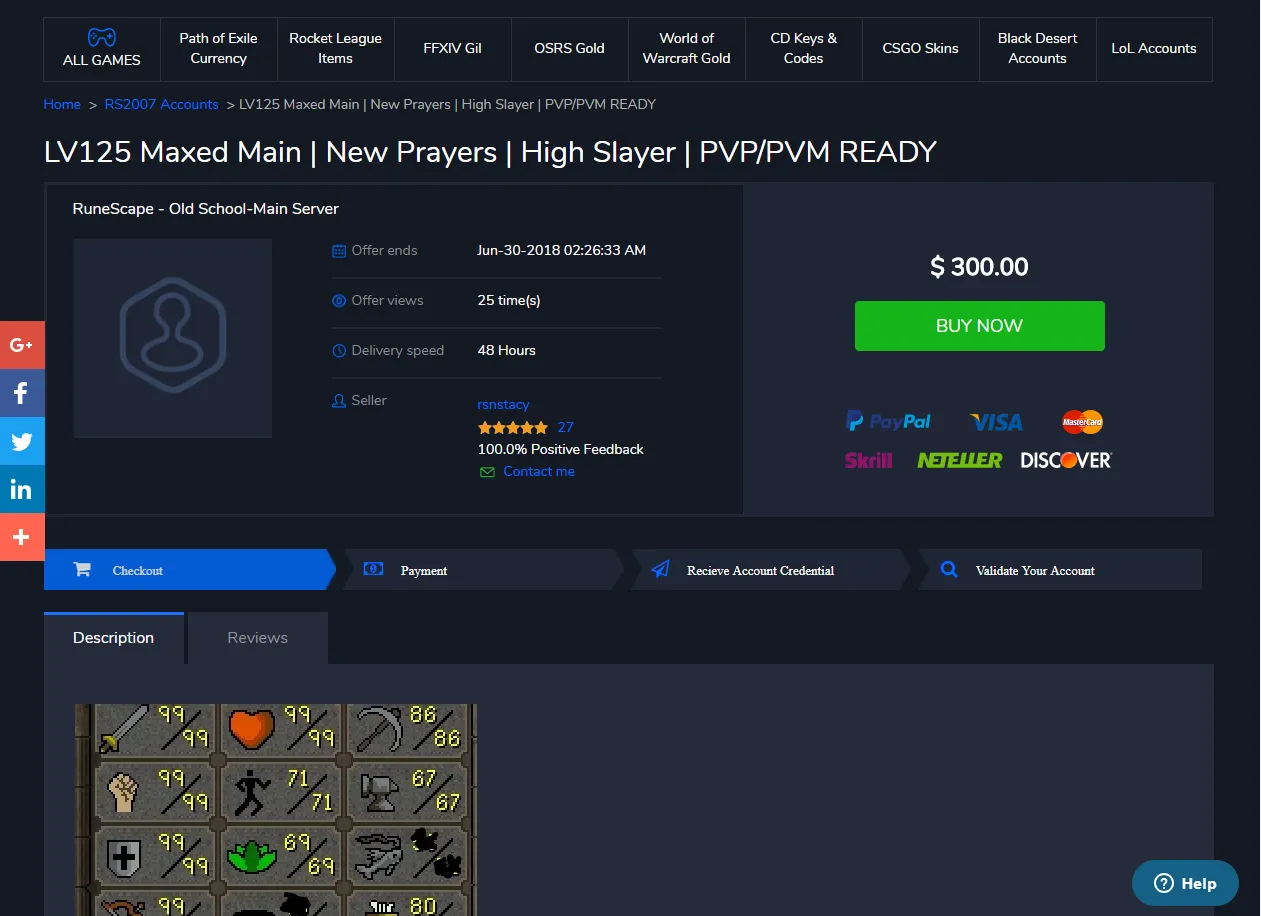Open CD Keys & Codes menu
The height and width of the screenshot is (916, 1261).
(803, 48)
